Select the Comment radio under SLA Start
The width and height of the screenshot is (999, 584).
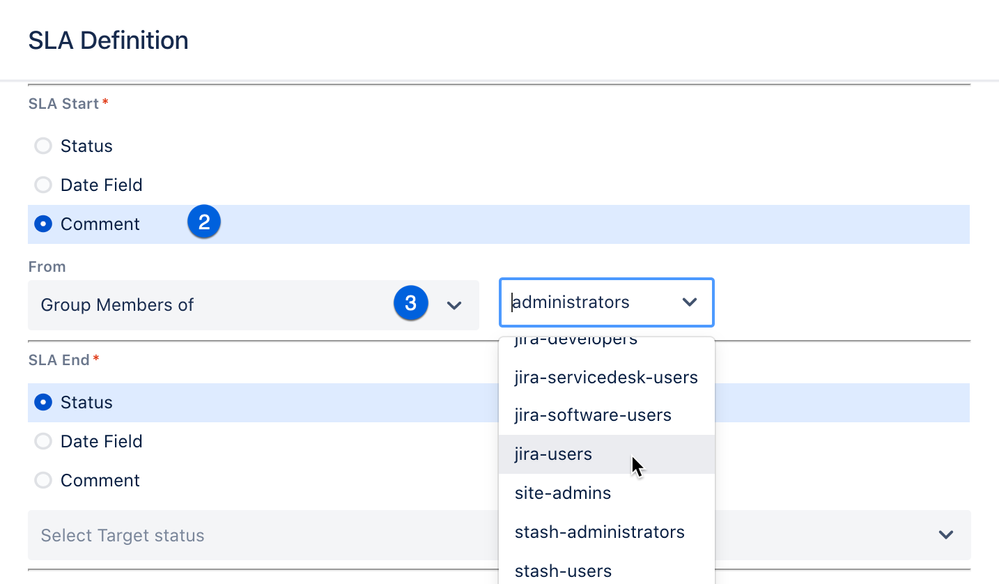[x=43, y=223]
